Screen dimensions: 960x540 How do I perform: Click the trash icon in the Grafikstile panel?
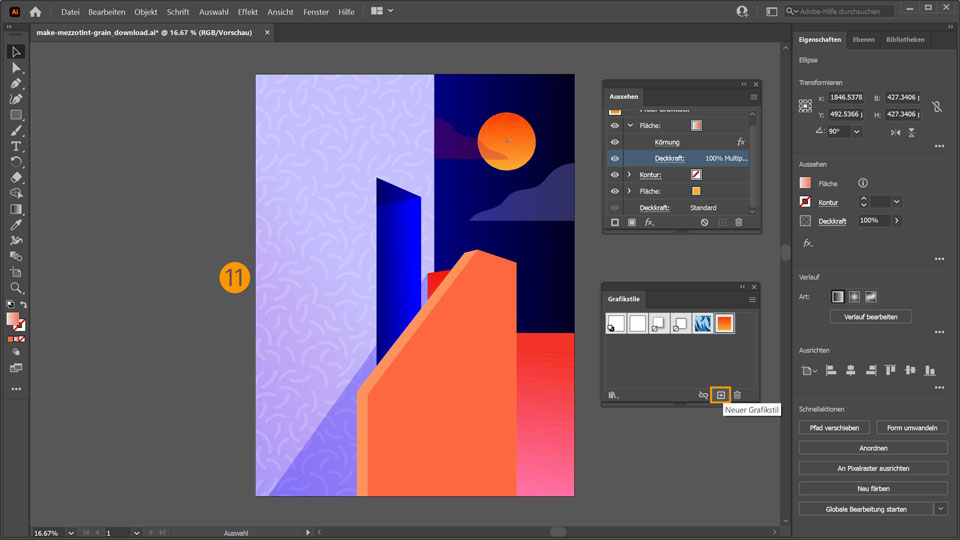(738, 395)
